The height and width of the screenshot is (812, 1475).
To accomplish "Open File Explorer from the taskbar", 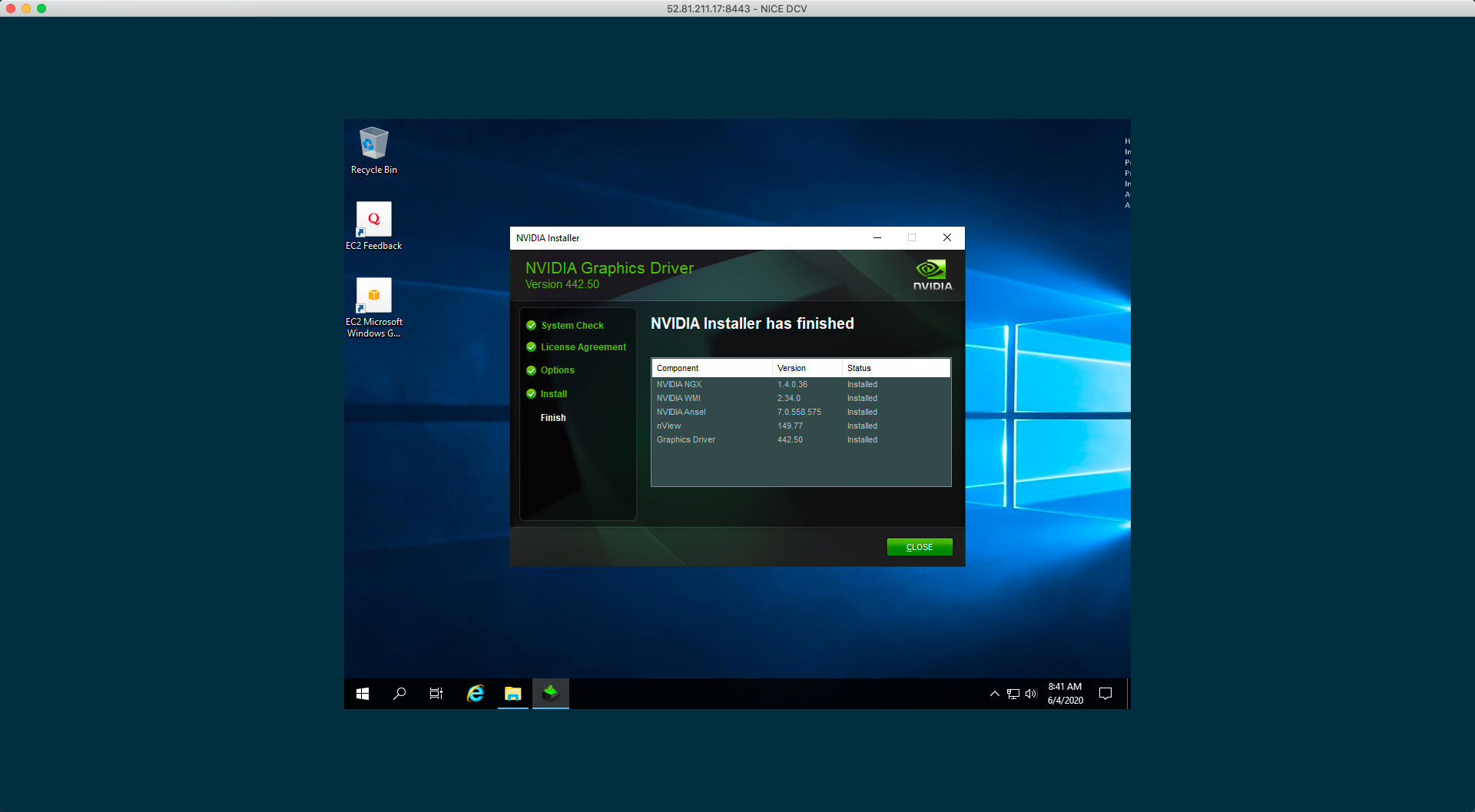I will coord(512,694).
